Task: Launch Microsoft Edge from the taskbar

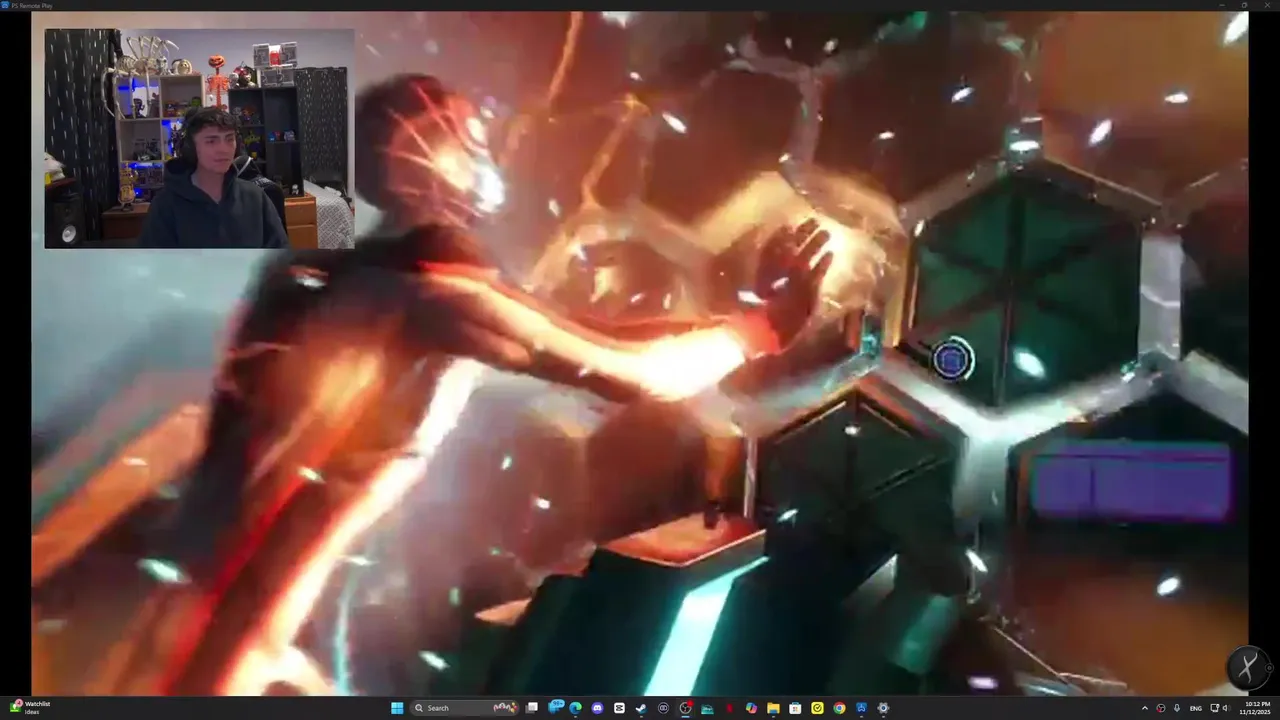Action: pyautogui.click(x=575, y=708)
